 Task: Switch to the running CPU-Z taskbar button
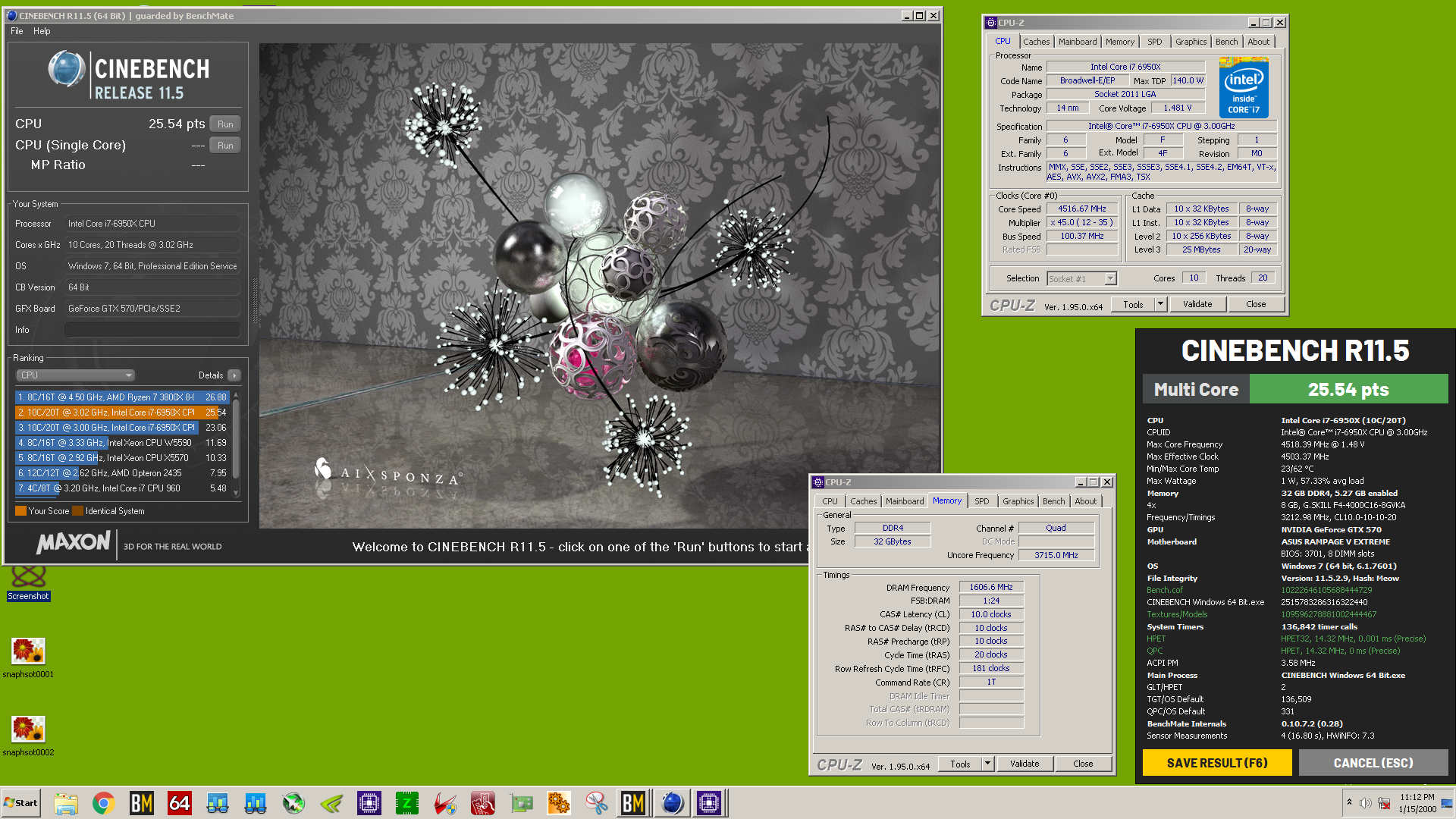710,803
